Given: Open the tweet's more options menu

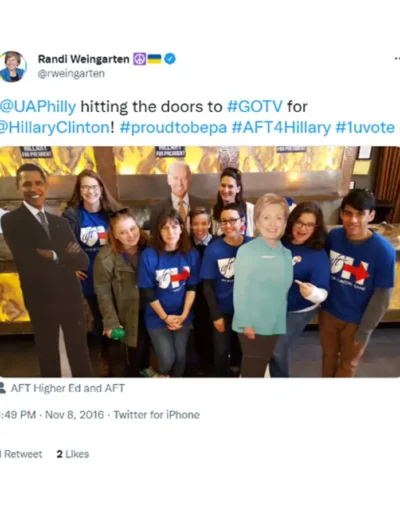Looking at the screenshot, I should [397, 59].
